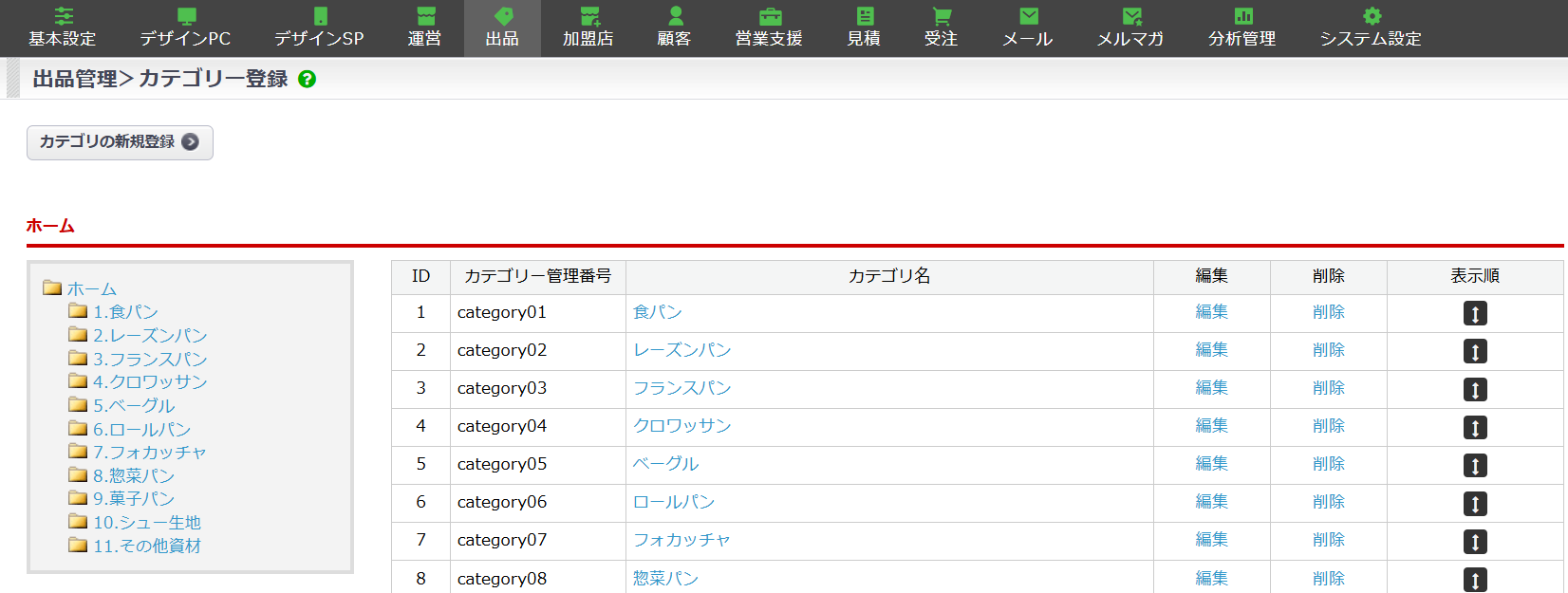The height and width of the screenshot is (593, 1568).
Task: Click sort order arrow for ロールパン row
Action: (x=1475, y=503)
